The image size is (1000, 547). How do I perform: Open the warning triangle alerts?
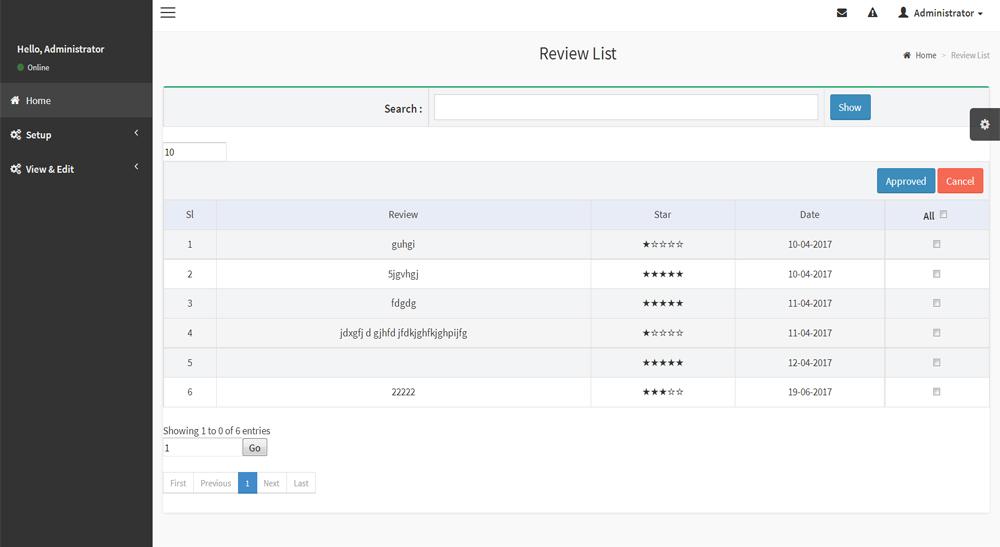(872, 13)
